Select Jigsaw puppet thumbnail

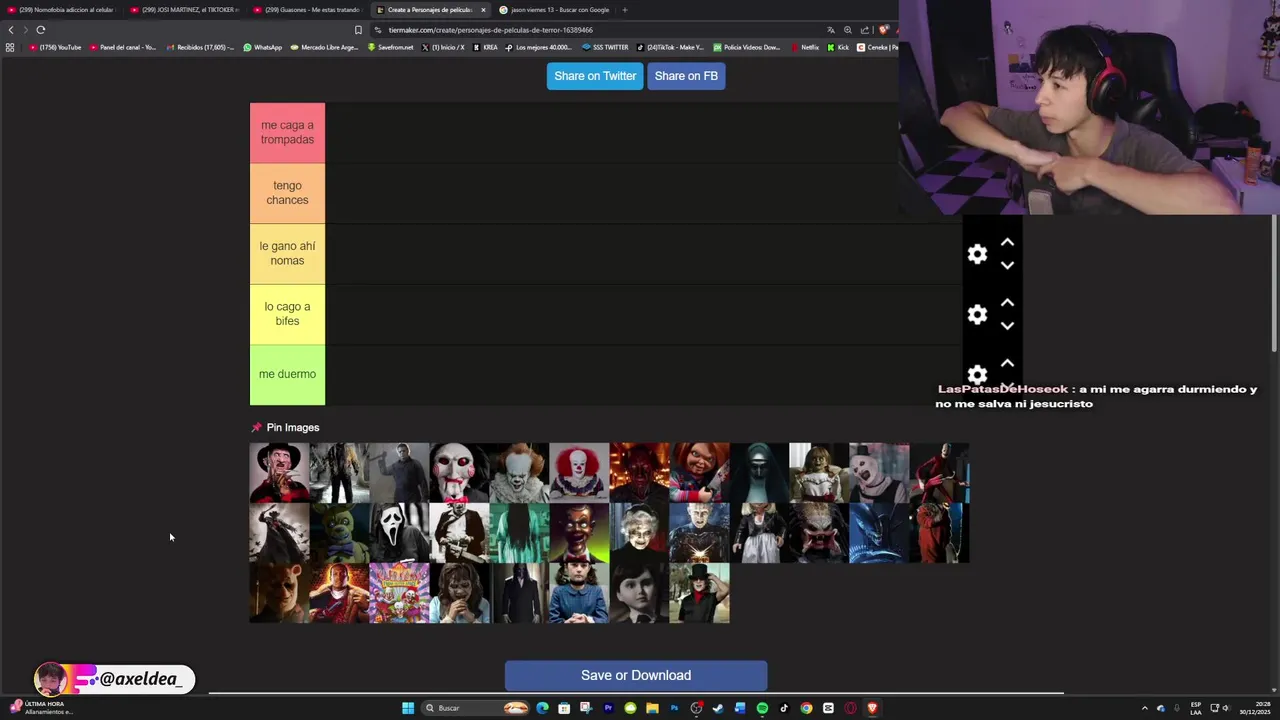[459, 473]
